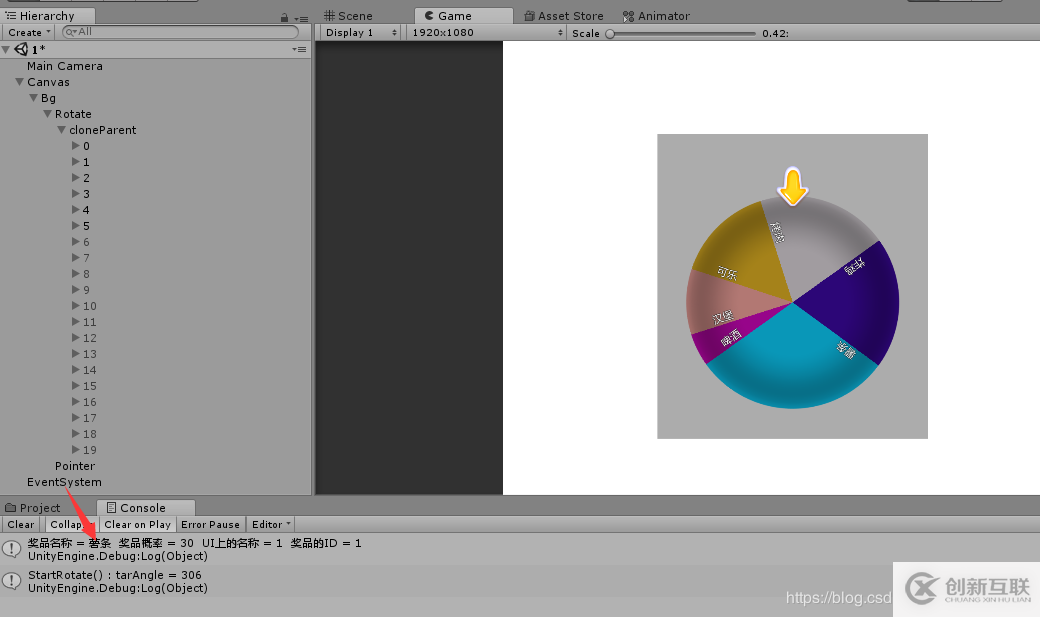
Task: Select the Pointer object
Action: tap(74, 466)
